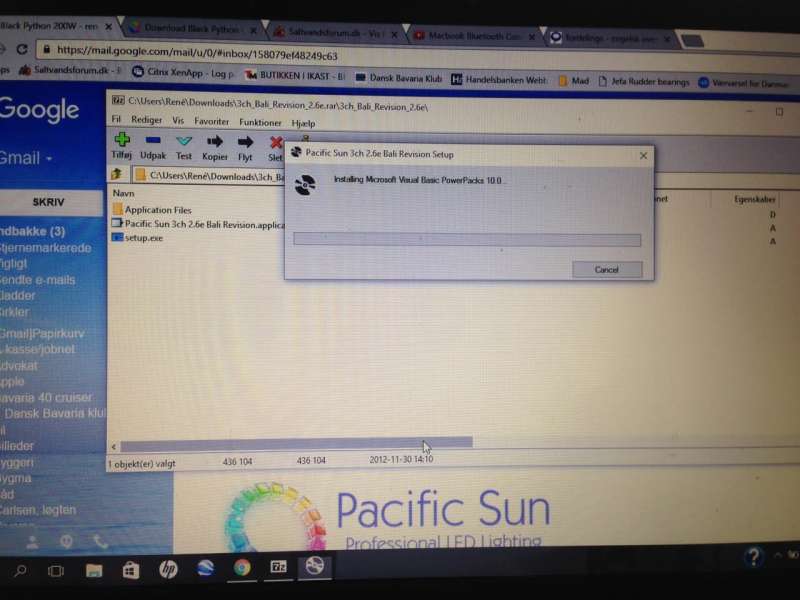Viewport: 800px width, 600px height.
Task: Click the HP icon in taskbar
Action: 168,569
